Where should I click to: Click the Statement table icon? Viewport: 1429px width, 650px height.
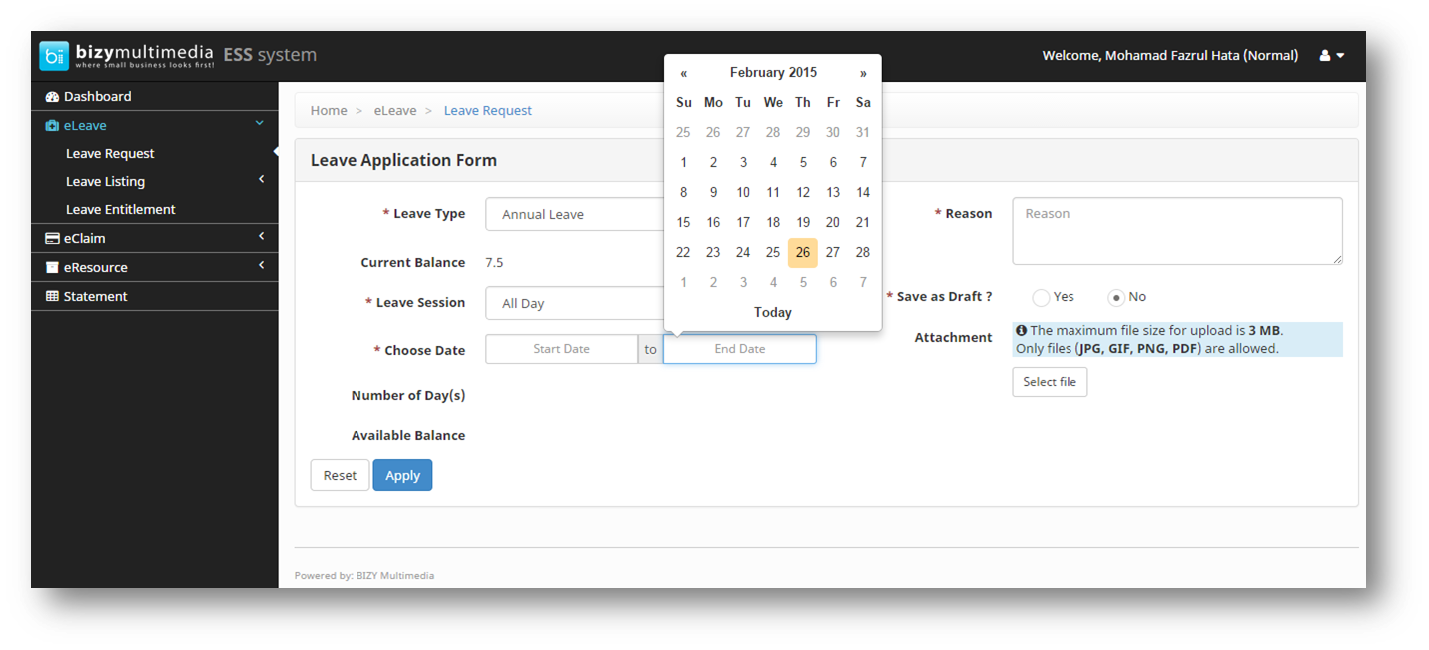click(52, 297)
